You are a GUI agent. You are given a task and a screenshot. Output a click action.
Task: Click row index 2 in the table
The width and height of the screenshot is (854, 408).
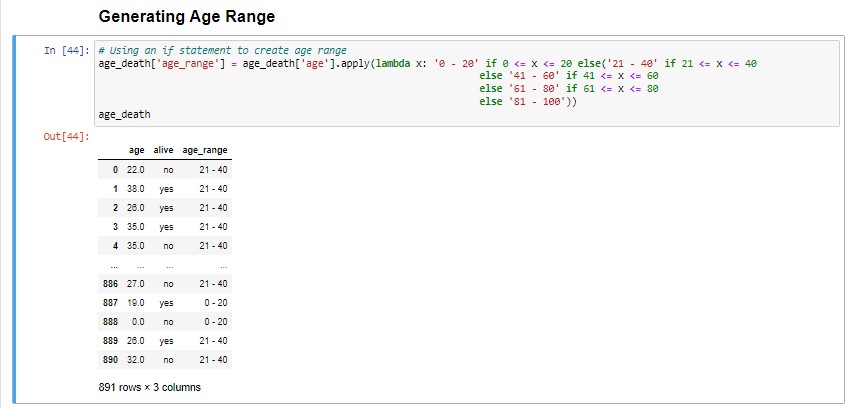pos(115,208)
